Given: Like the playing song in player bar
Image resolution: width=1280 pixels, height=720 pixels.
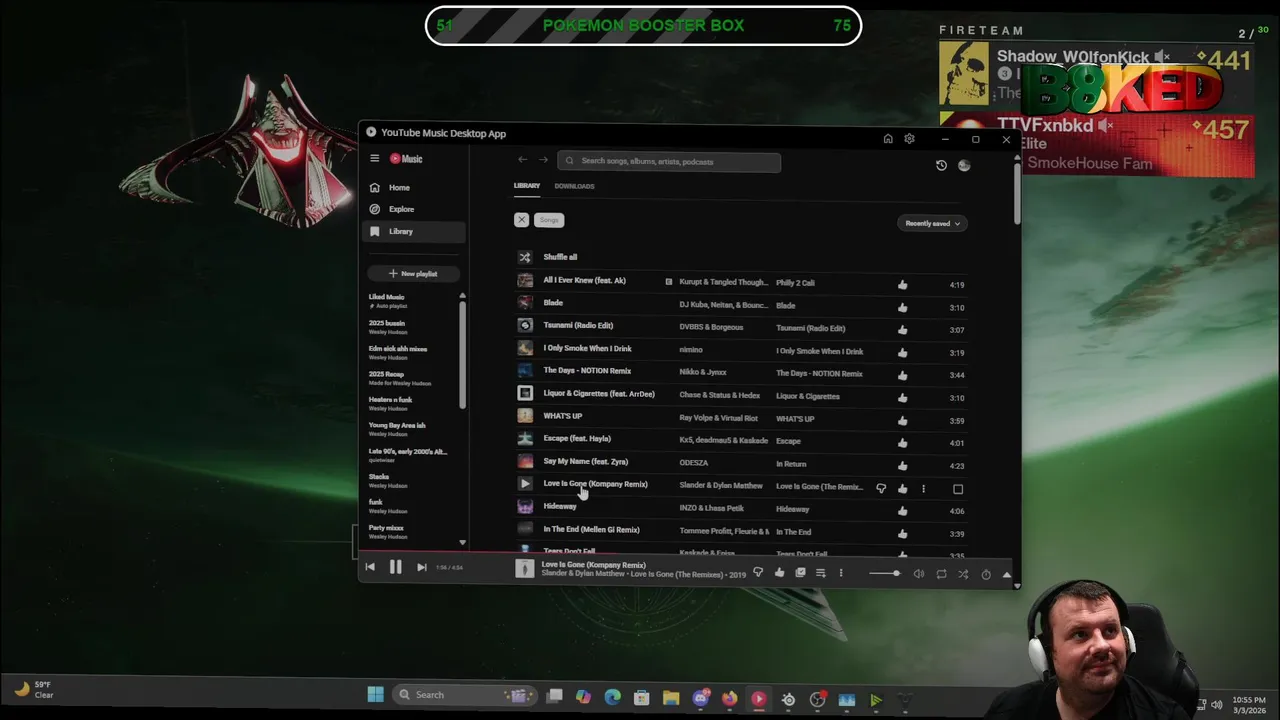Looking at the screenshot, I should coord(779,573).
